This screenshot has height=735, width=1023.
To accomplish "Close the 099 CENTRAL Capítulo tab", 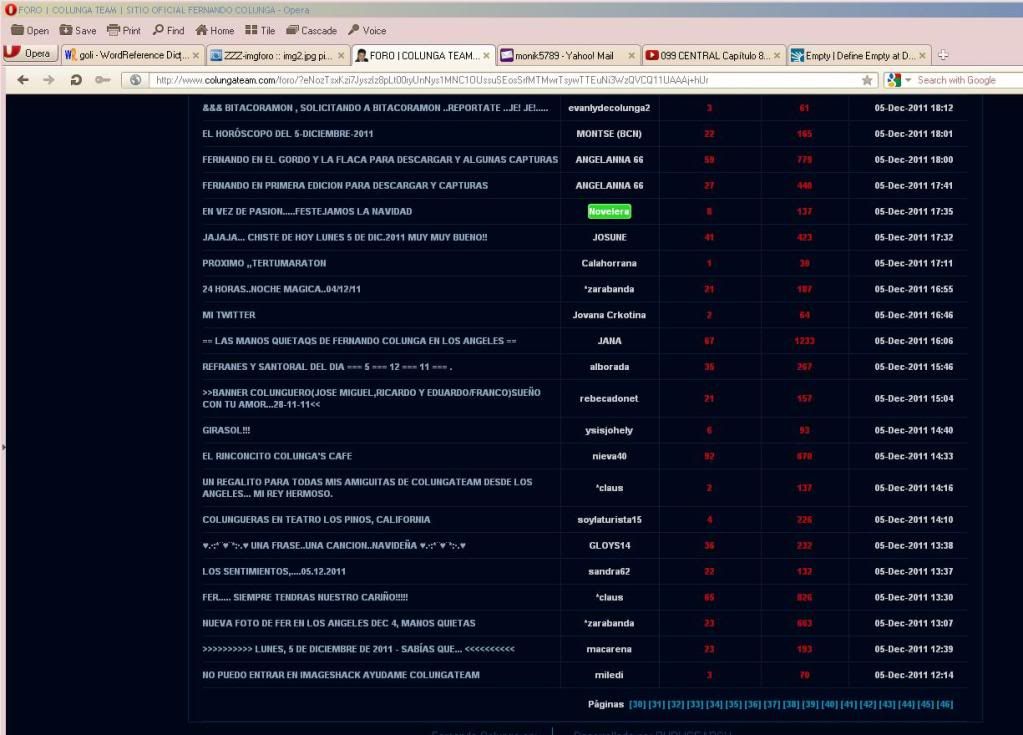I will (x=777, y=55).
